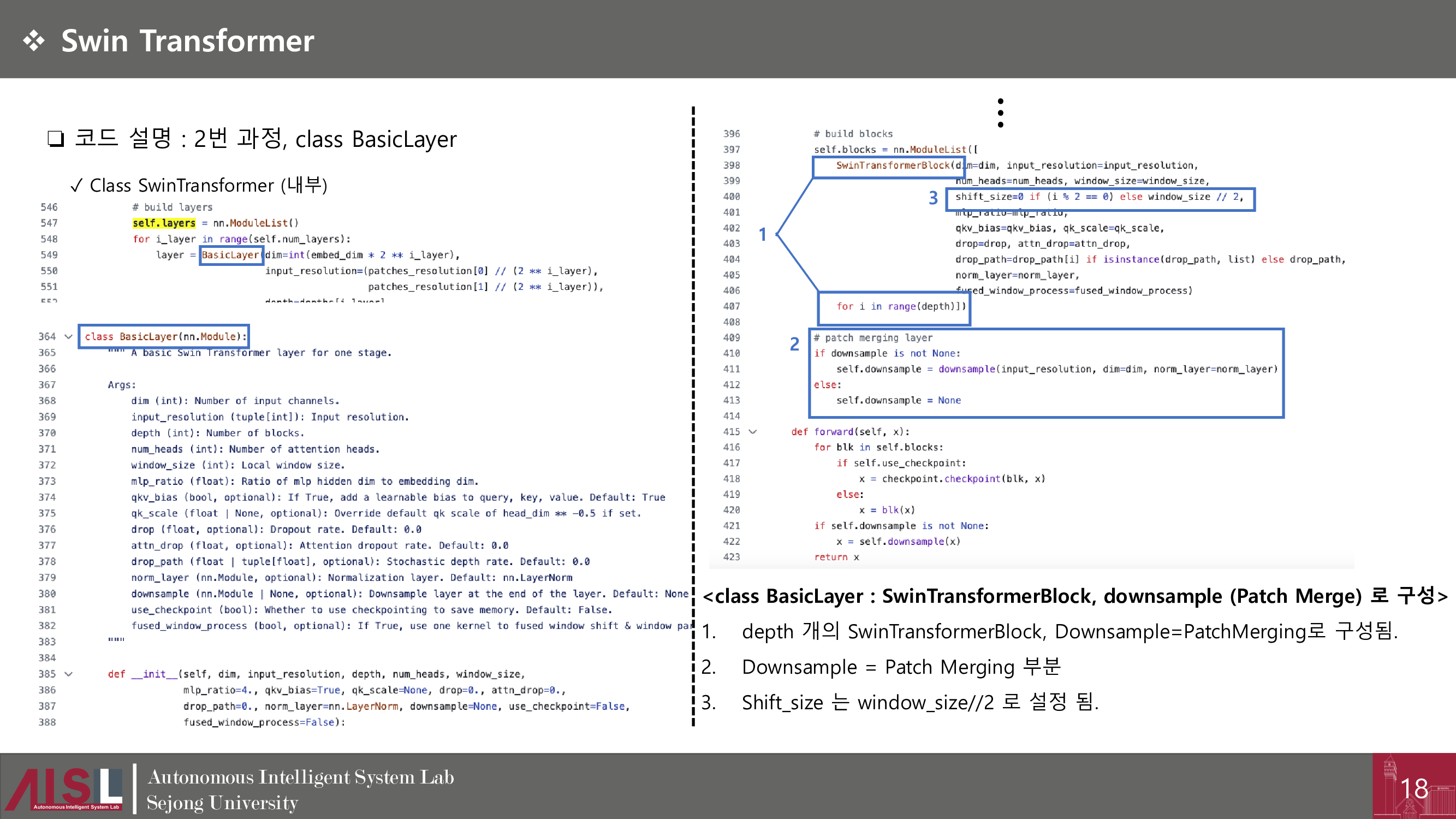The image size is (1456, 819).
Task: Collapse the class BasicLayer chevron at line 364
Action: click(68, 337)
